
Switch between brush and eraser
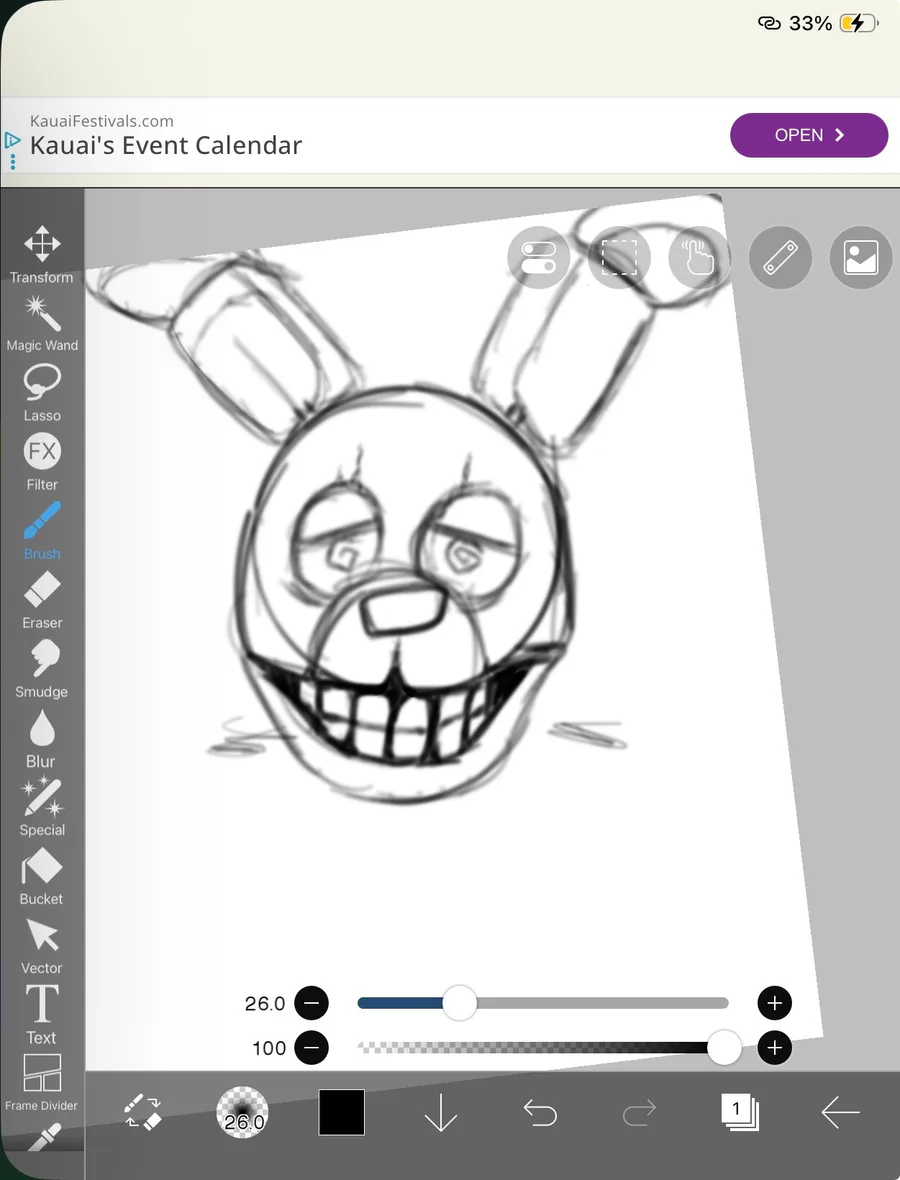pos(142,1112)
